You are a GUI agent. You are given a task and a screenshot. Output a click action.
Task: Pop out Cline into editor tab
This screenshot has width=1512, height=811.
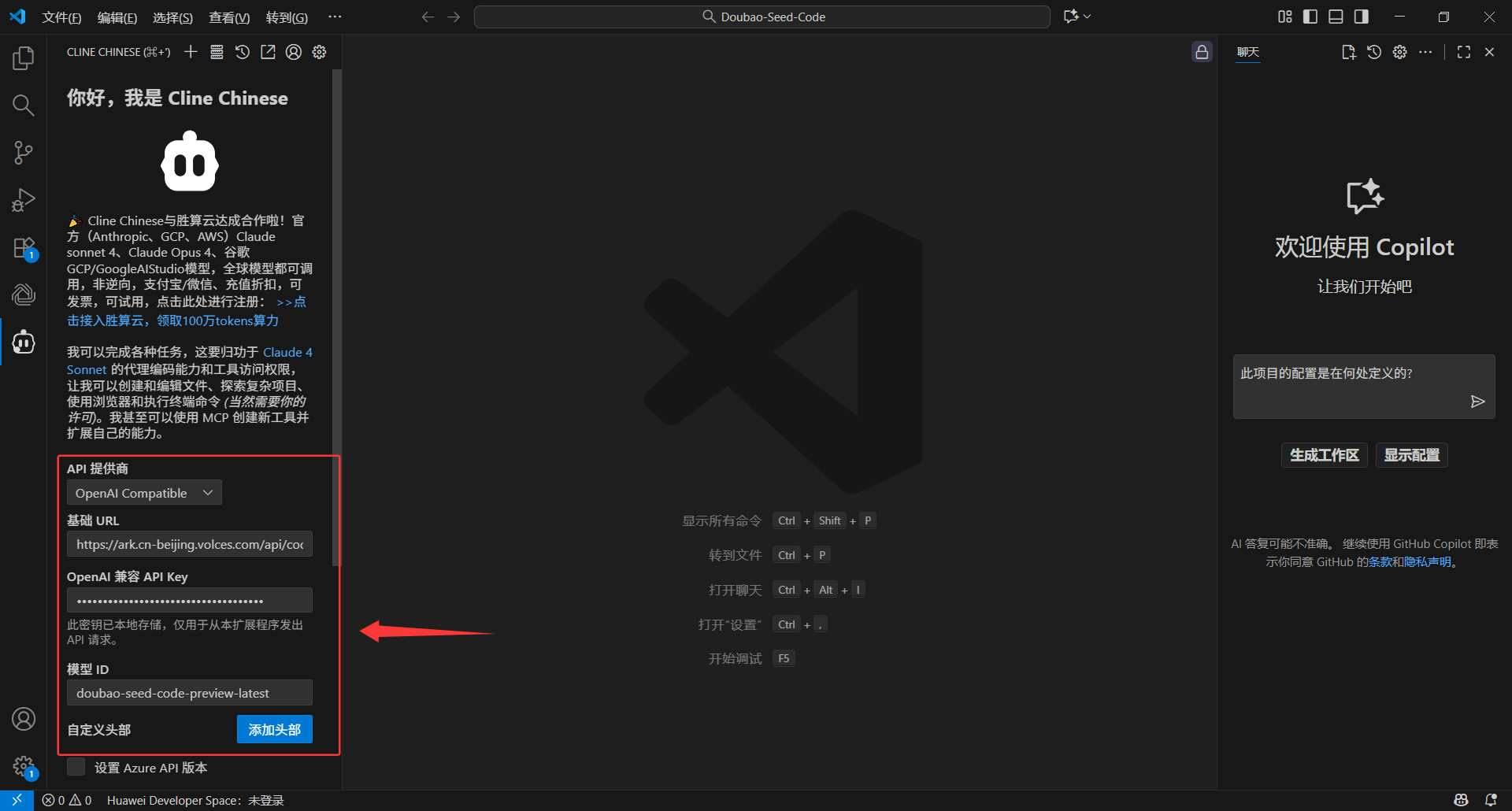(268, 52)
